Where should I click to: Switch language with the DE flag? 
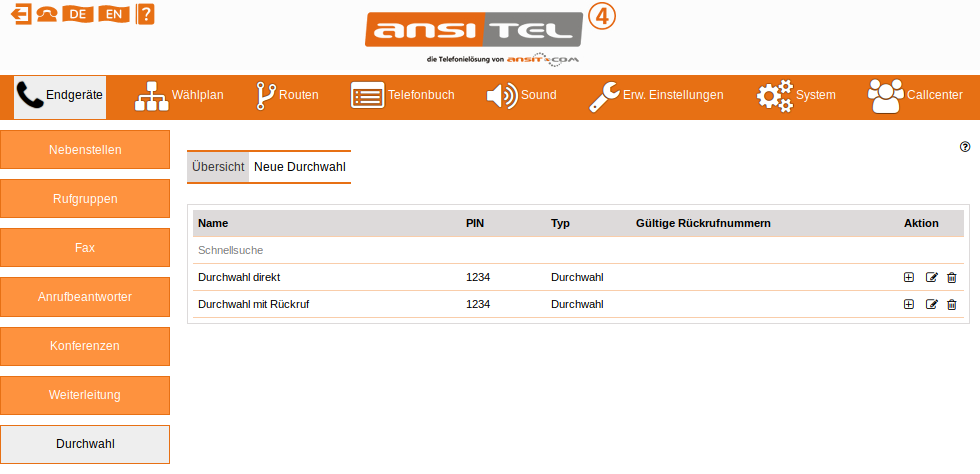pos(78,14)
